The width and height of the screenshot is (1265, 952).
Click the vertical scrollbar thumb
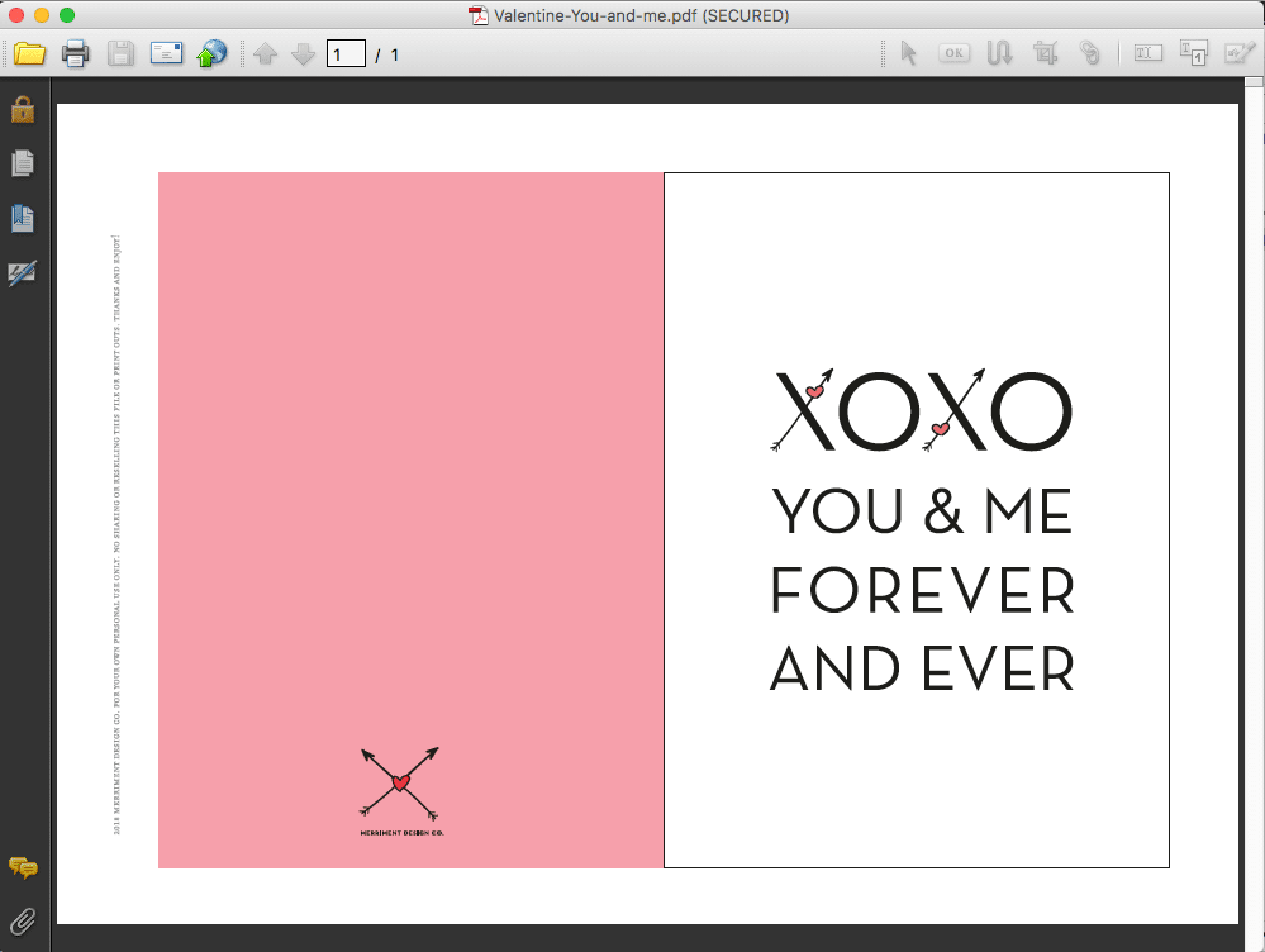[1254, 82]
